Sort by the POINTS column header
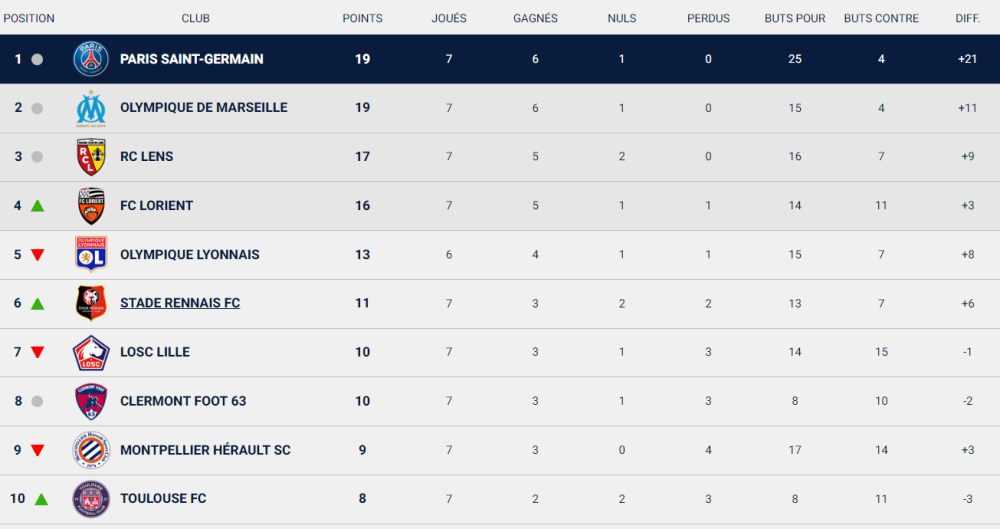Image resolution: width=1000 pixels, height=529 pixels. (x=362, y=19)
